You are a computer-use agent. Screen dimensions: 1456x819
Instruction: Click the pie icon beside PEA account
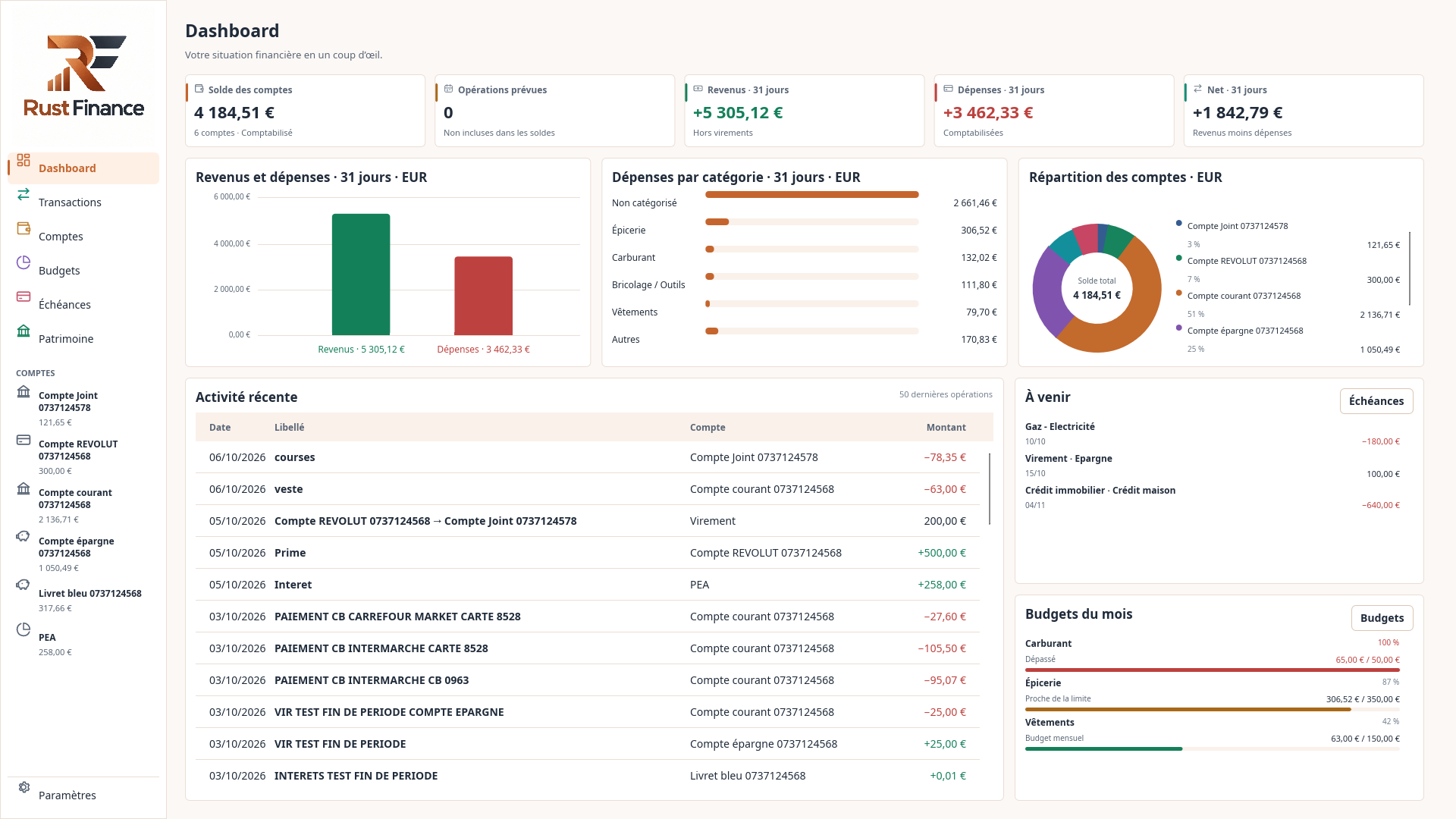[24, 629]
